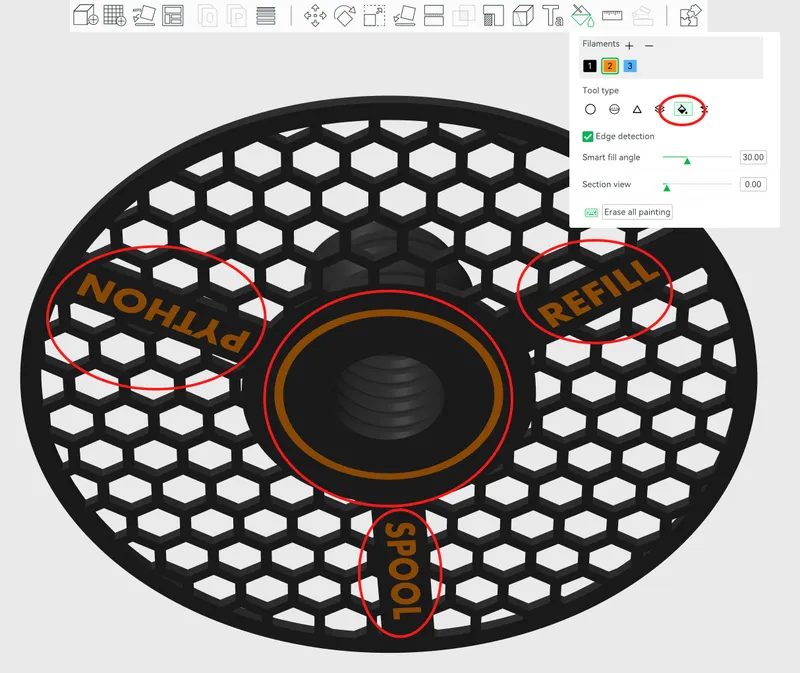Select the Cut tool
The height and width of the screenshot is (673, 800).
(434, 15)
